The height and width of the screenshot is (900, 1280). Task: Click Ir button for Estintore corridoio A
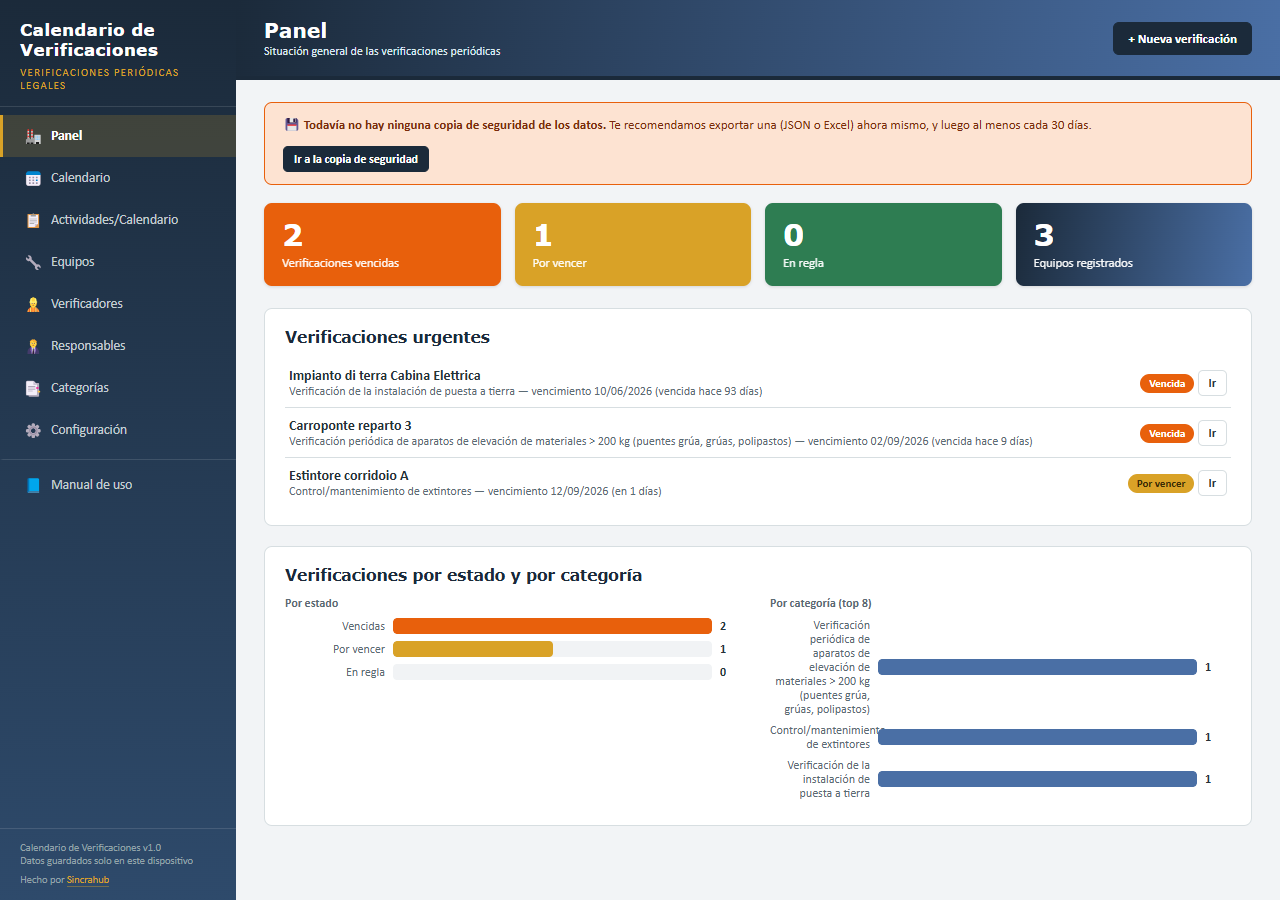pos(1212,483)
